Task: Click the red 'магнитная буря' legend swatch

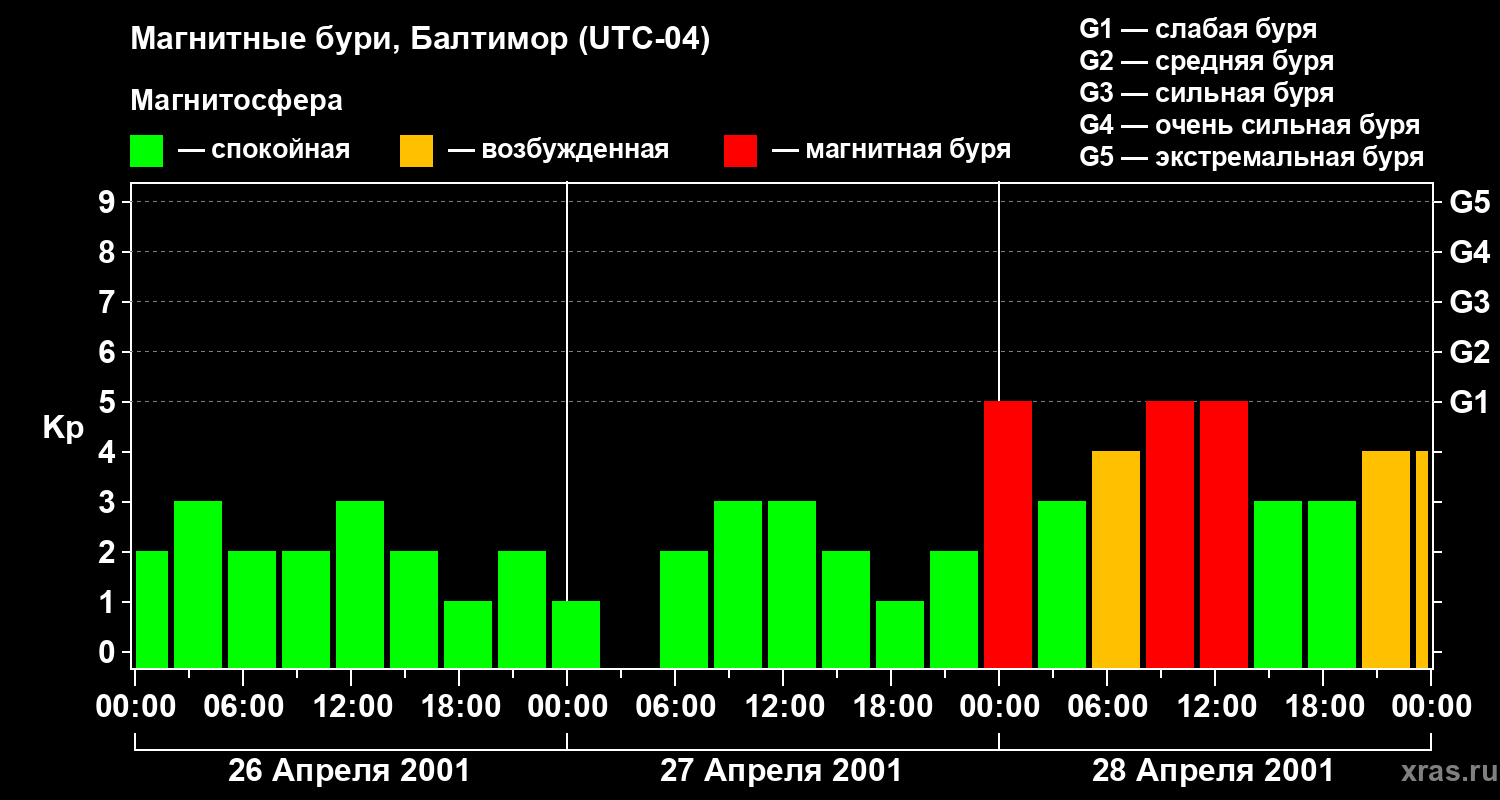Action: [740, 151]
